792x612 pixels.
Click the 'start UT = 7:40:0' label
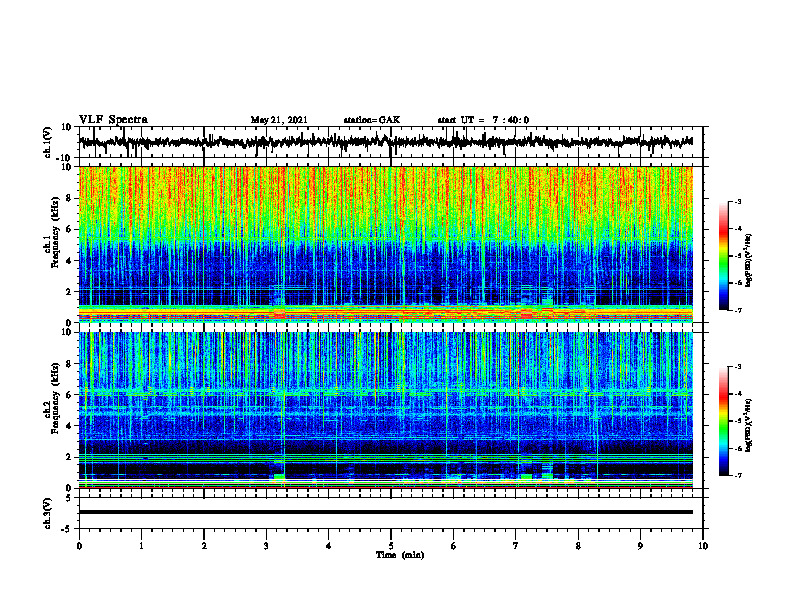point(483,120)
